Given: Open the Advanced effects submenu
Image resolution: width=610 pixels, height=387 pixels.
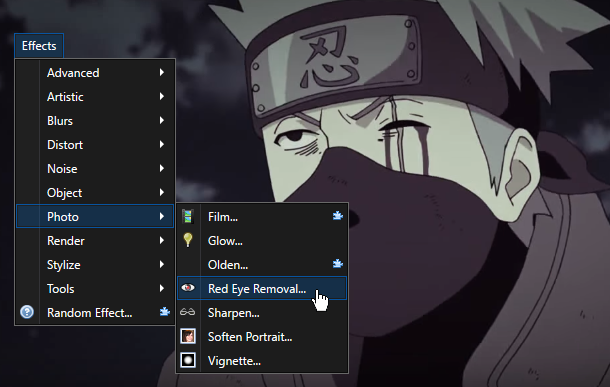Looking at the screenshot, I should pos(95,73).
